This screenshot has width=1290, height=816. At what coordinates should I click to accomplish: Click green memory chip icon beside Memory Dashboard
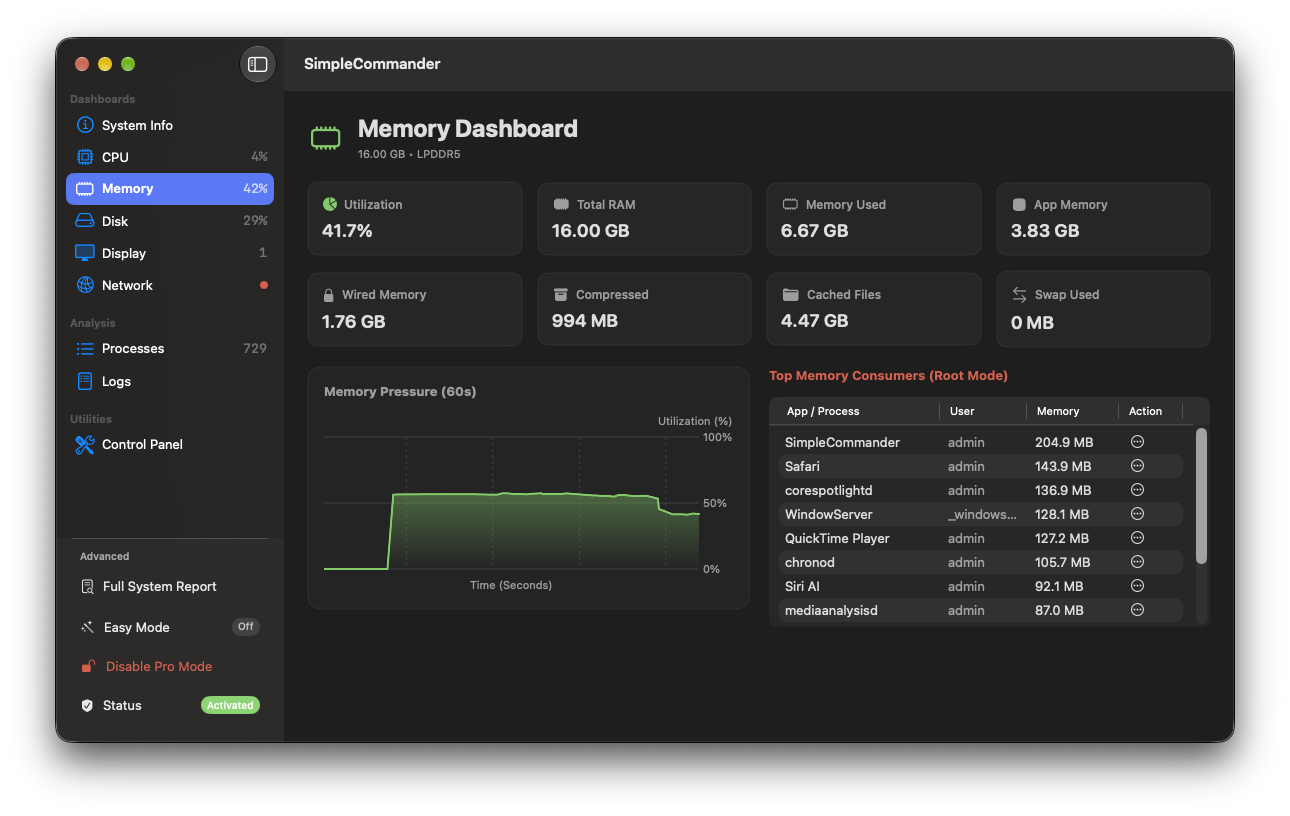pos(325,138)
